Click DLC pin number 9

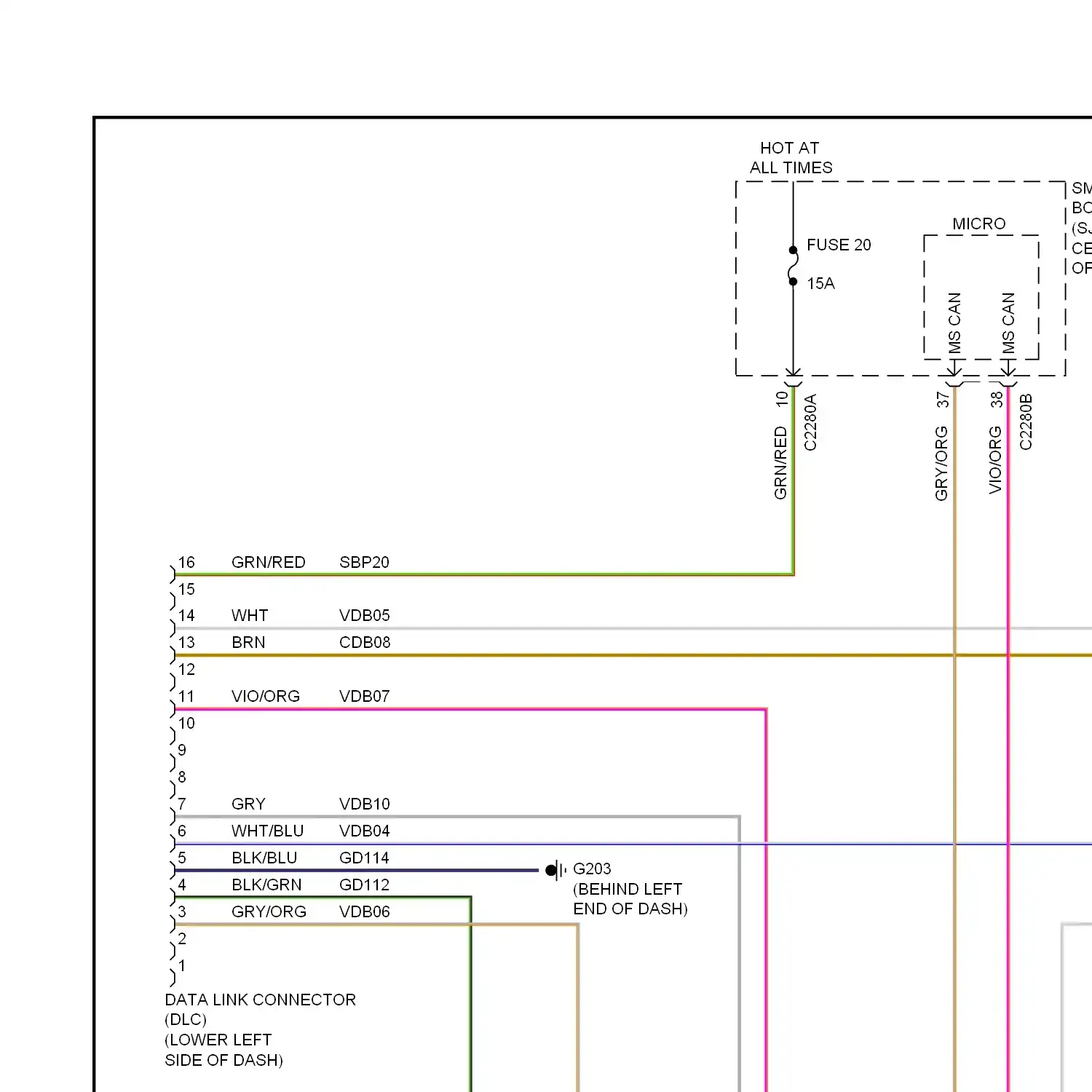click(x=182, y=750)
